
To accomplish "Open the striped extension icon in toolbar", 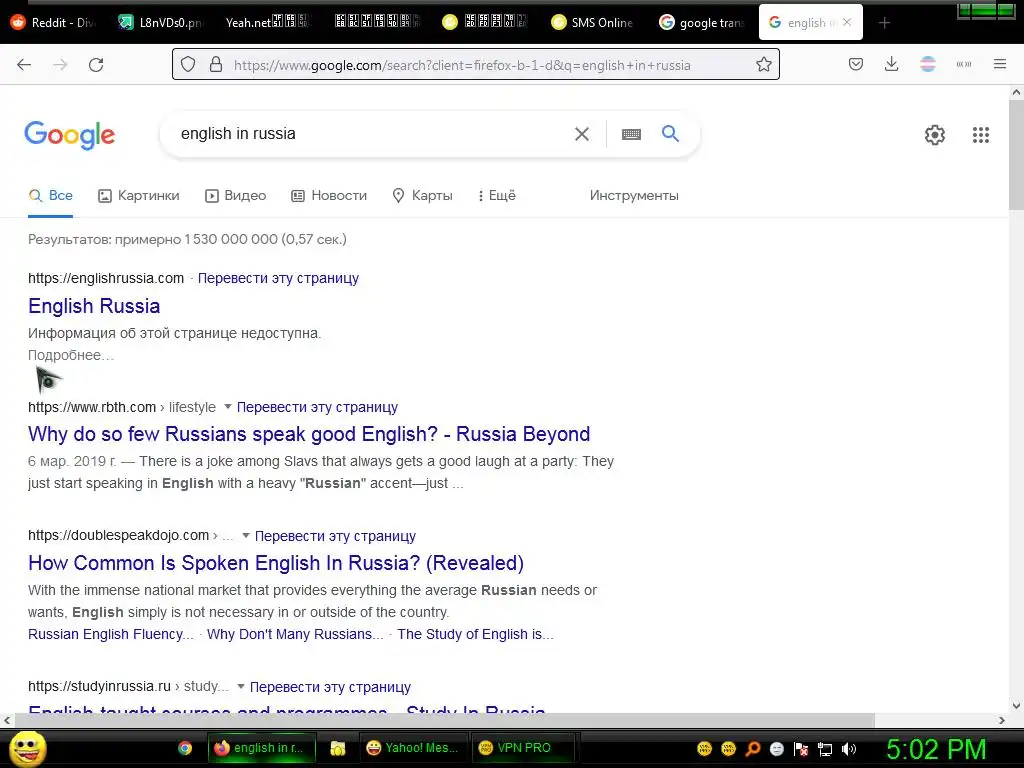I will [927, 64].
